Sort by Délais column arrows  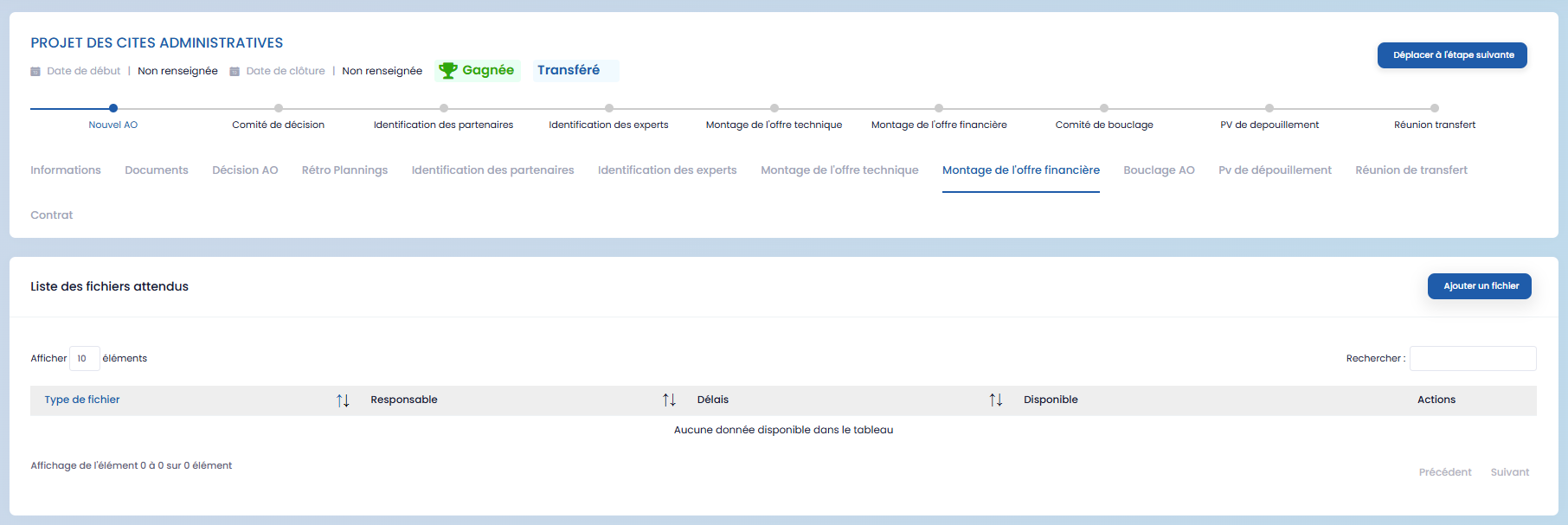coord(996,400)
